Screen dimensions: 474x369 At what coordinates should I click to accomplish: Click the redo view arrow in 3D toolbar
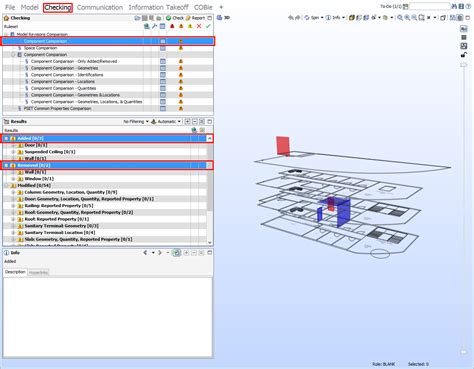tap(298, 18)
